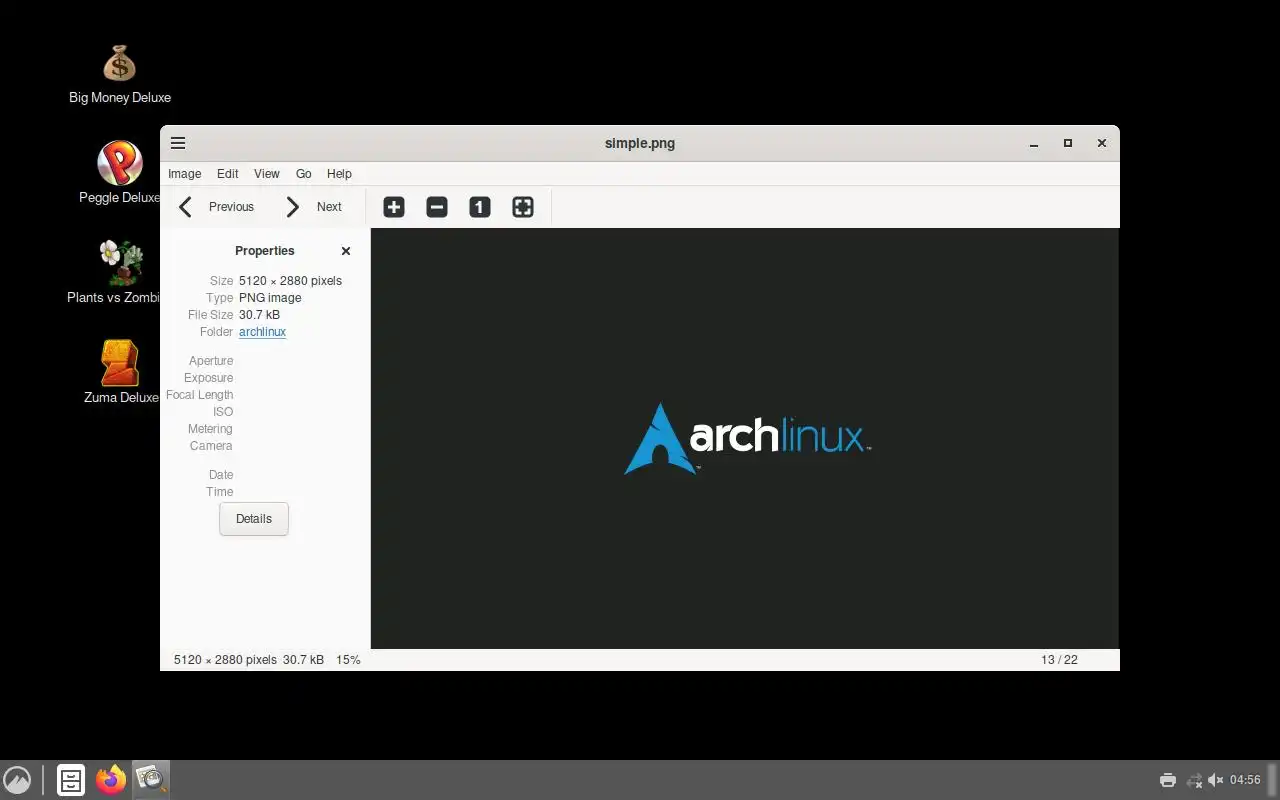Show image at normal 1:1 size
This screenshot has height=800, width=1280.
(x=480, y=207)
